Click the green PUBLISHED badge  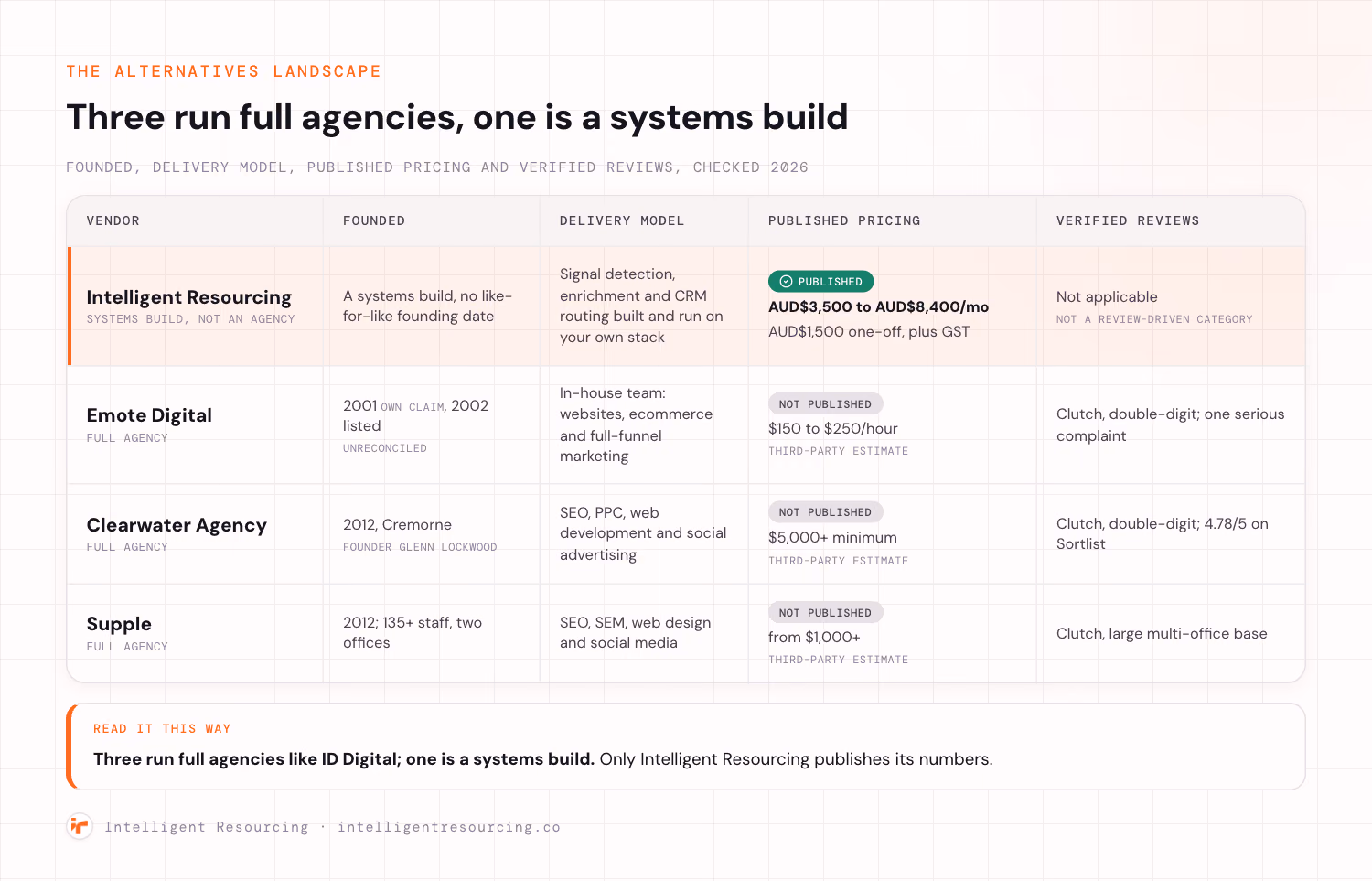coord(820,282)
